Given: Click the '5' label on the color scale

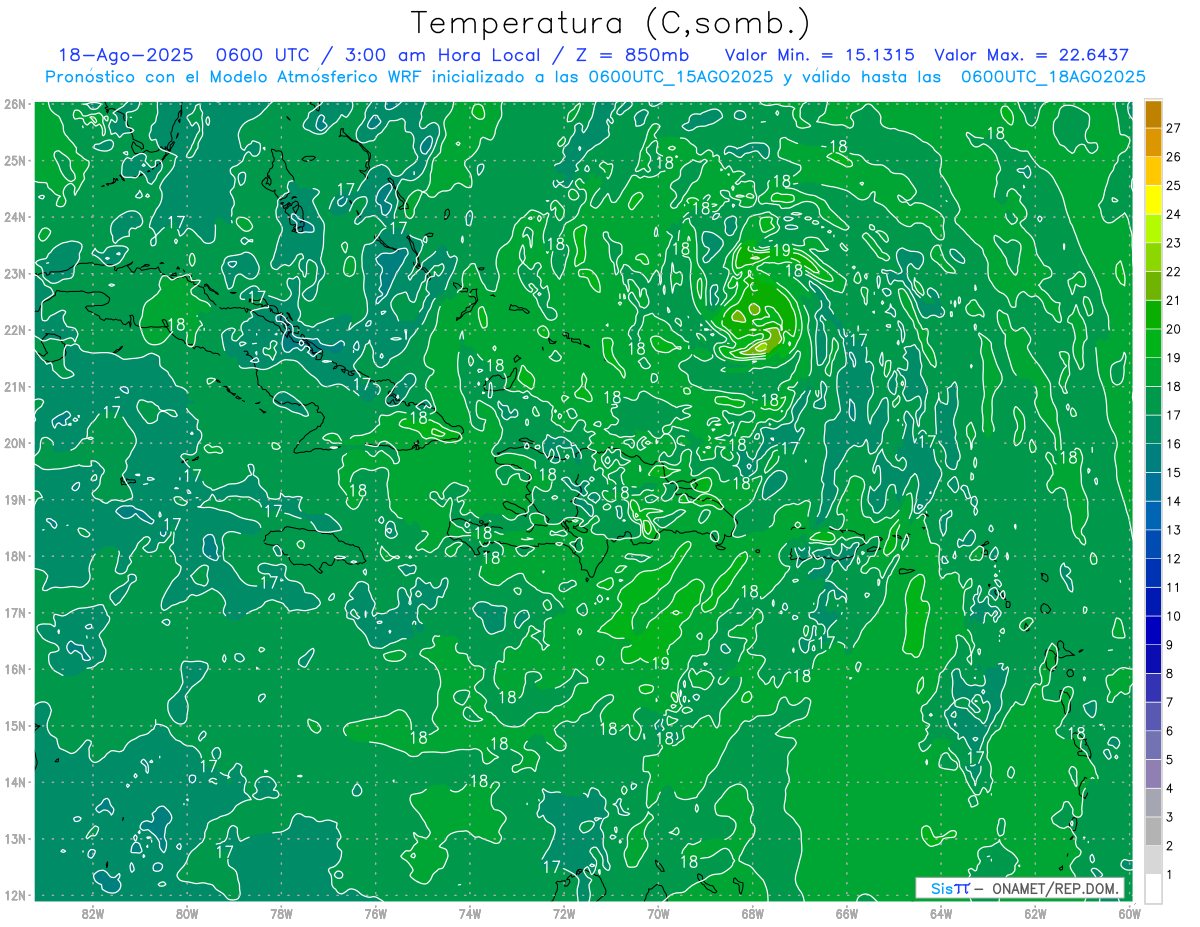Looking at the screenshot, I should tap(1170, 760).
